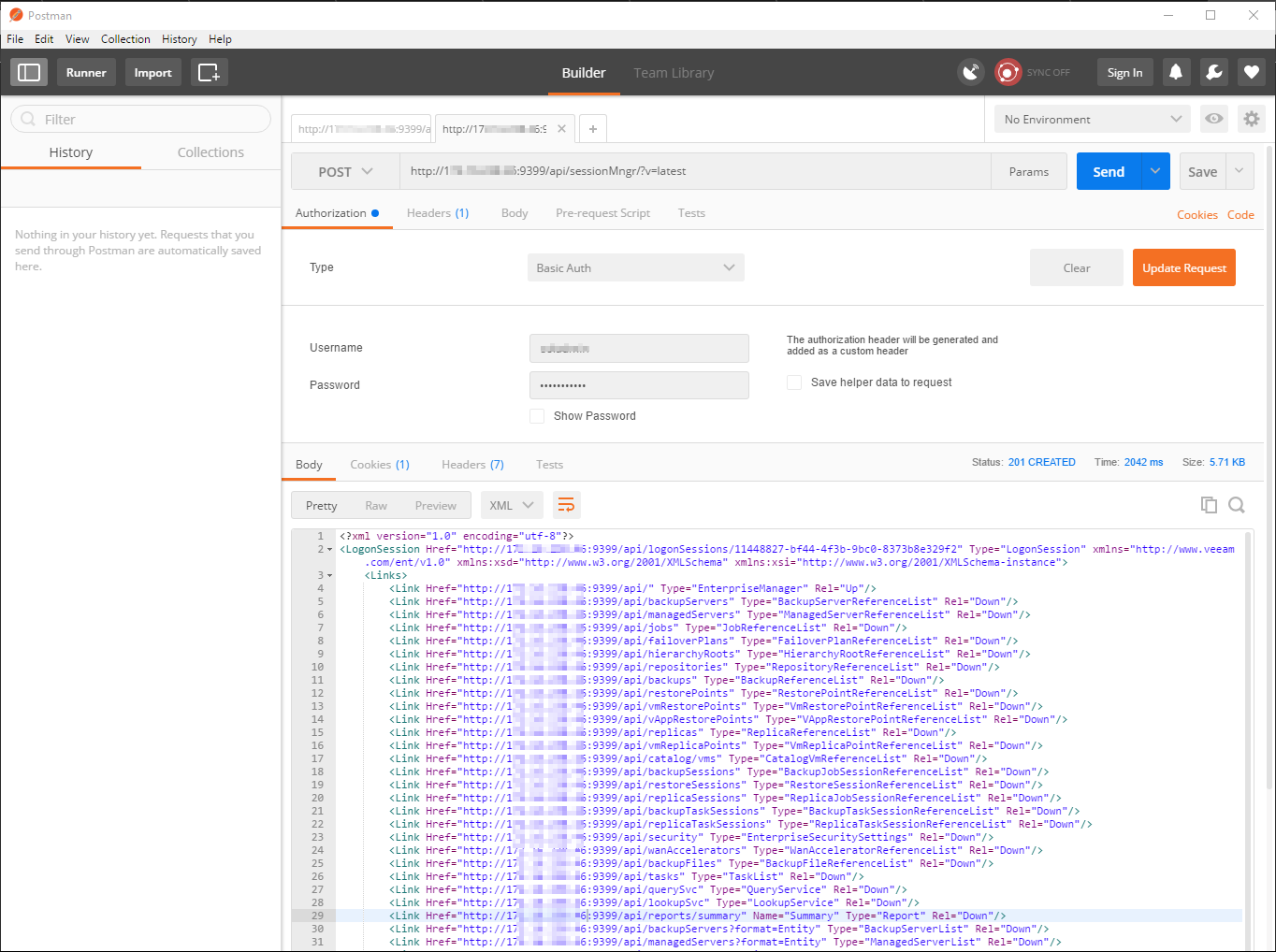Select the Builder tab
Image resolution: width=1276 pixels, height=952 pixels.
pos(584,73)
